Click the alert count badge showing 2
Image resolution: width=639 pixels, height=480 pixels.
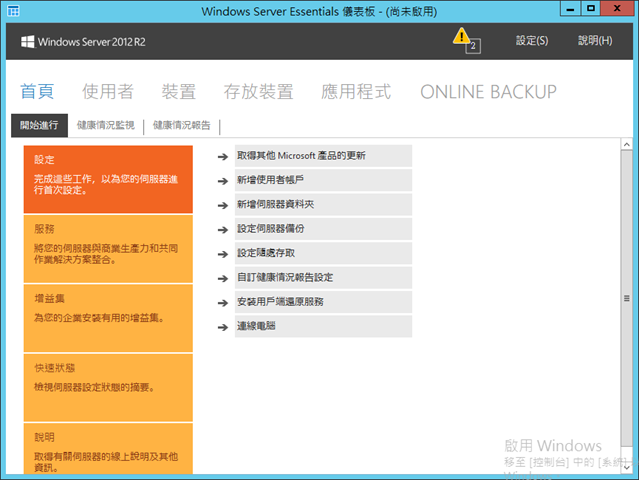(x=473, y=46)
